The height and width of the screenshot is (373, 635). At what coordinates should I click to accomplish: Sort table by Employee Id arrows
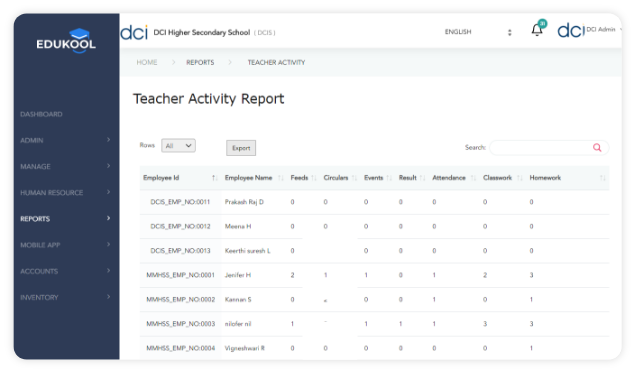(x=215, y=178)
